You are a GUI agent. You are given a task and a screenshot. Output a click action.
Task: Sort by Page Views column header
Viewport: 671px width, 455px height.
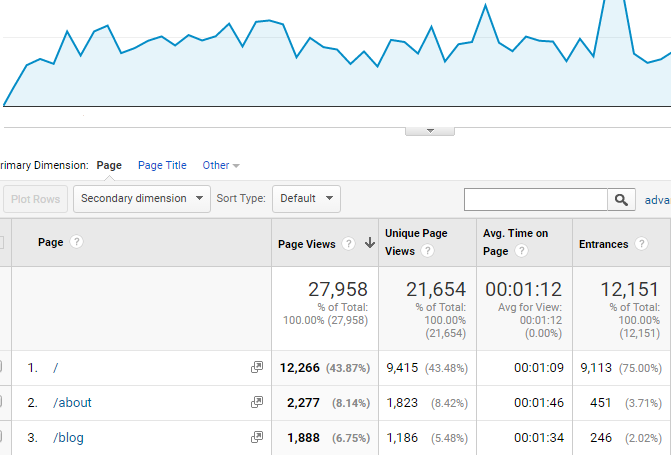[306, 244]
